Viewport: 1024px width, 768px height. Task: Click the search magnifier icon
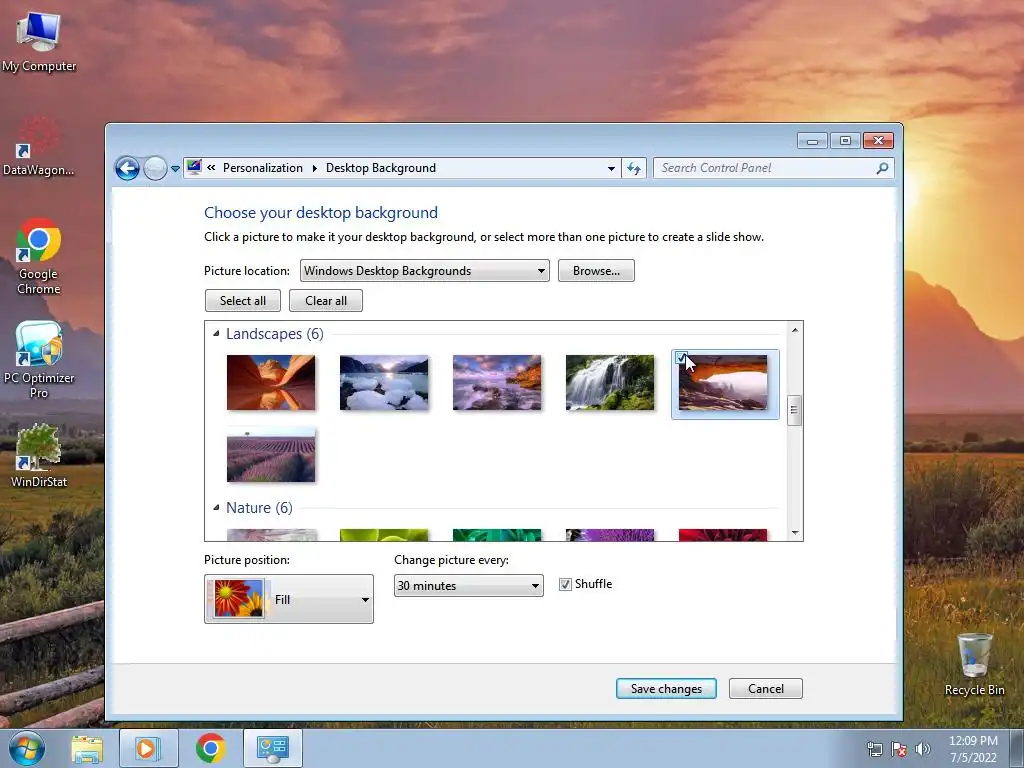882,168
